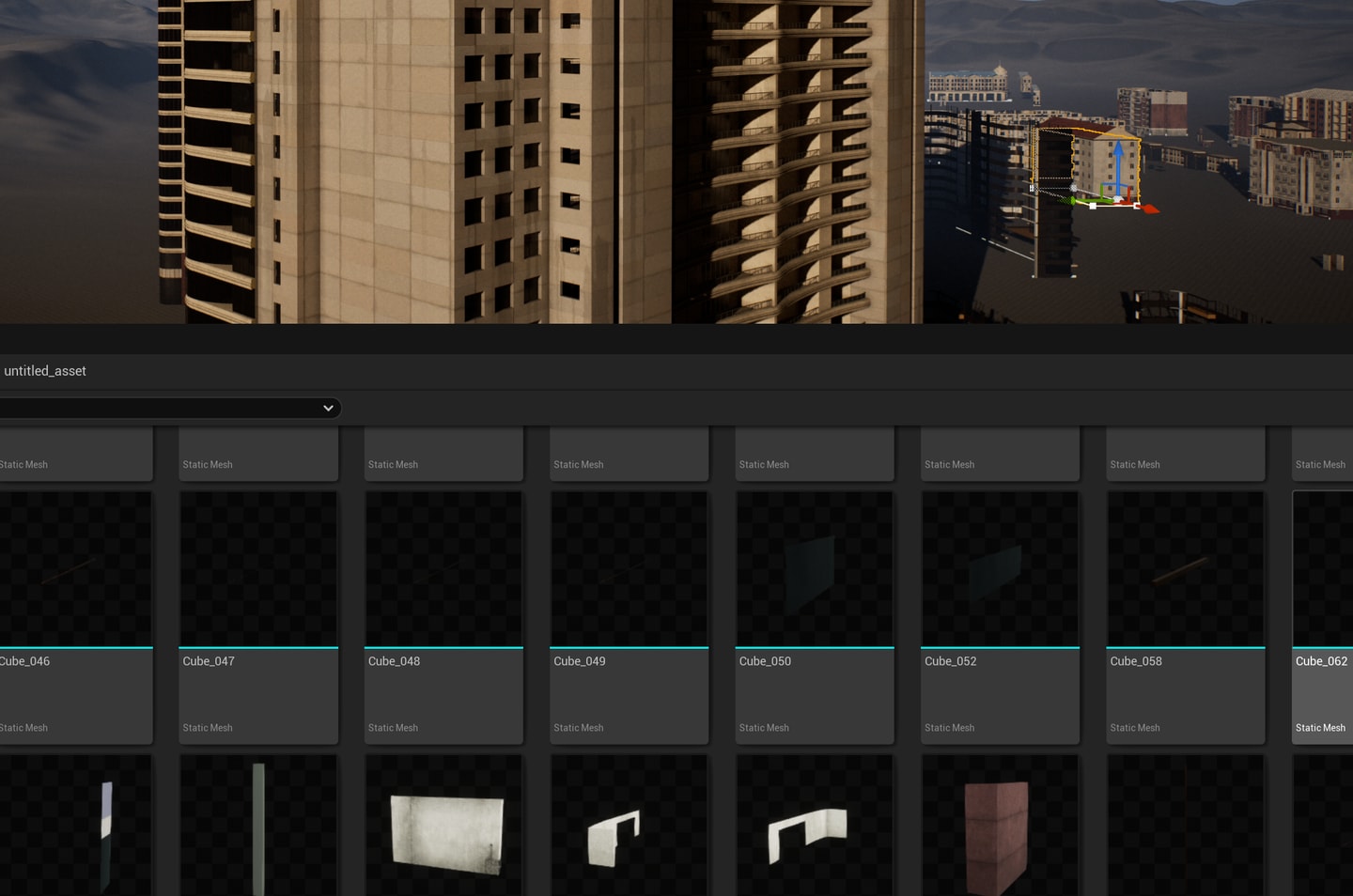The width and height of the screenshot is (1353, 896).
Task: Select the Cube_047 static mesh thumbnail
Action: point(258,568)
